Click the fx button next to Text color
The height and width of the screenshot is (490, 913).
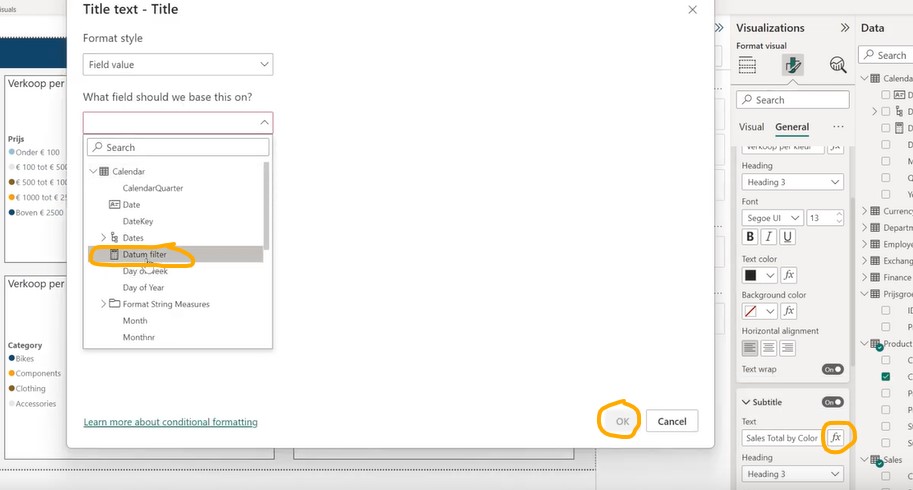coord(788,274)
